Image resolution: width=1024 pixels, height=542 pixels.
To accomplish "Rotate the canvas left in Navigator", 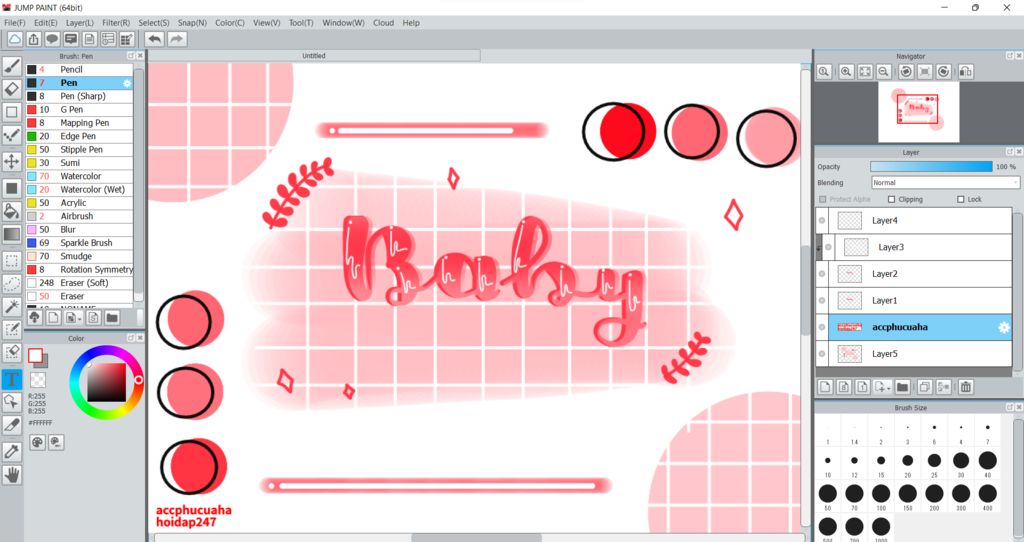I will pos(906,72).
